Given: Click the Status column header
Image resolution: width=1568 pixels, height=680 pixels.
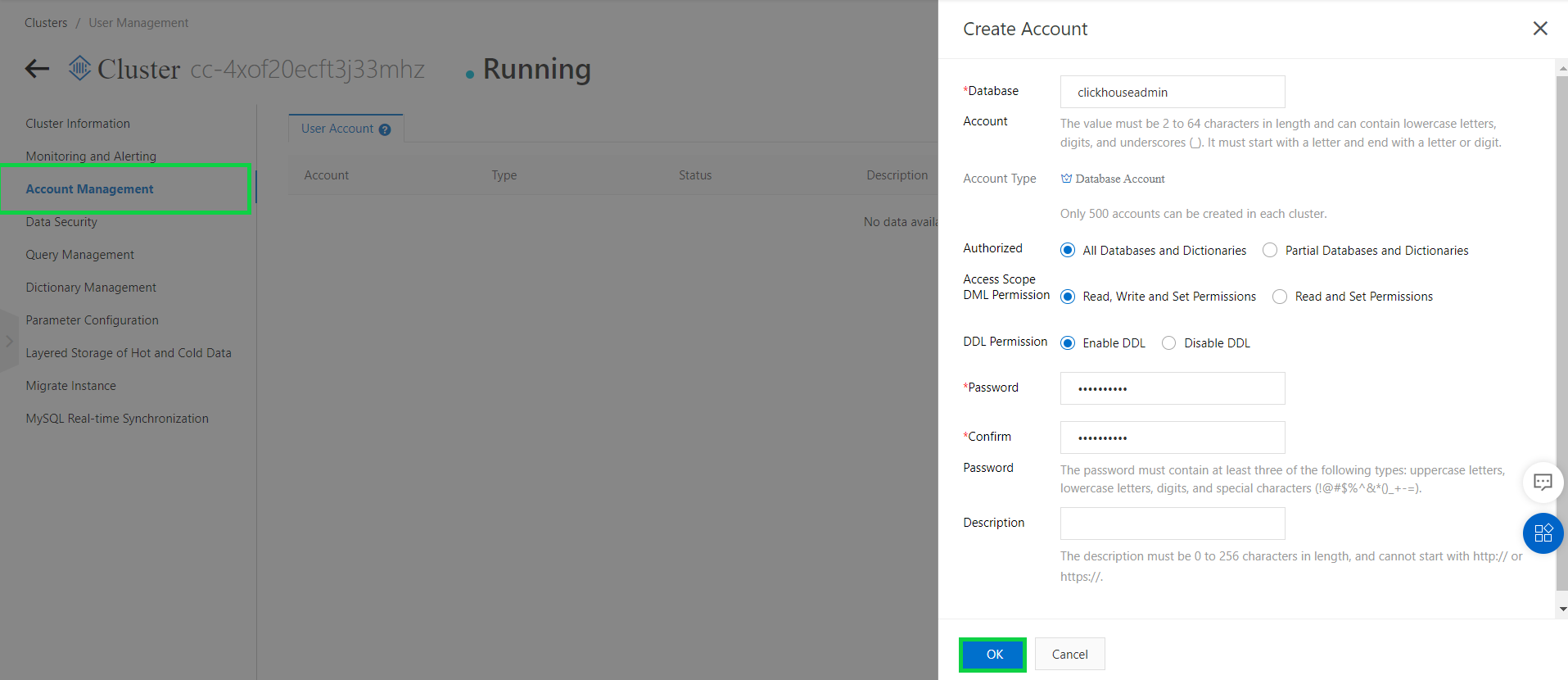Looking at the screenshot, I should (695, 175).
